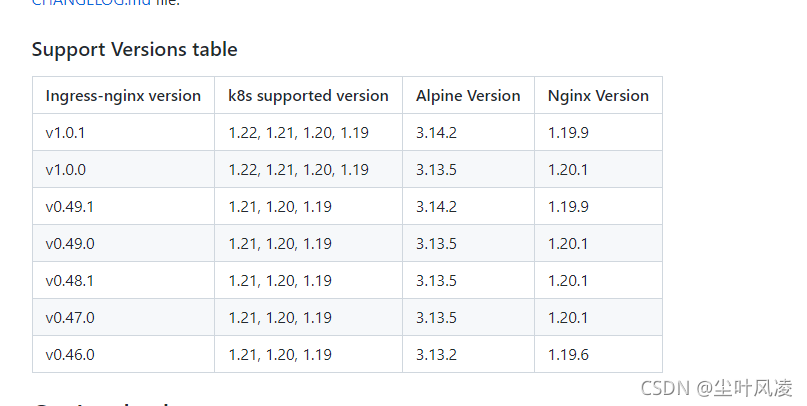The height and width of the screenshot is (406, 807).
Task: Click the v0.49.1 row label
Action: [69, 207]
